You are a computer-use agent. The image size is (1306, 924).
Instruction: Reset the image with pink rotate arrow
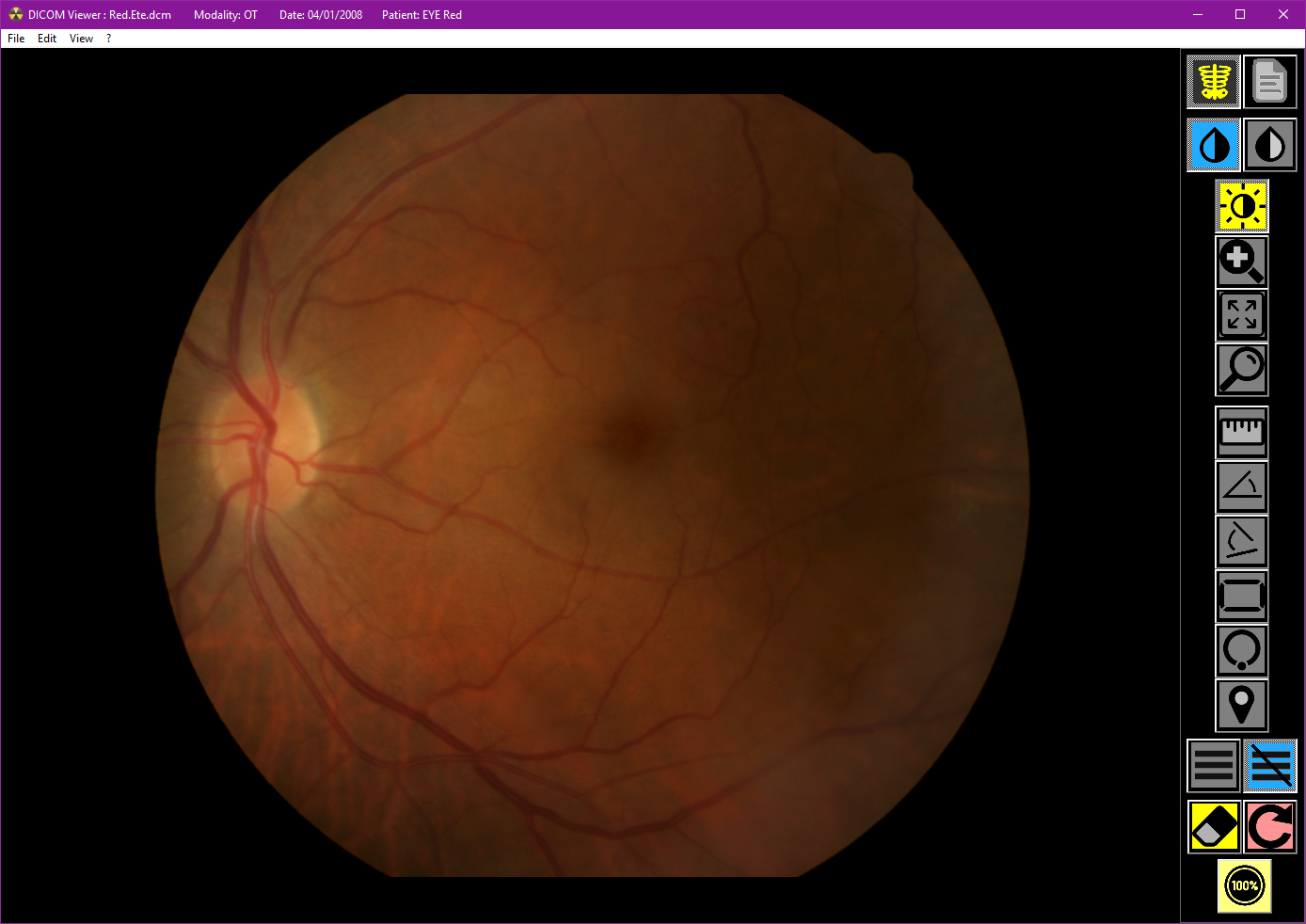1270,827
